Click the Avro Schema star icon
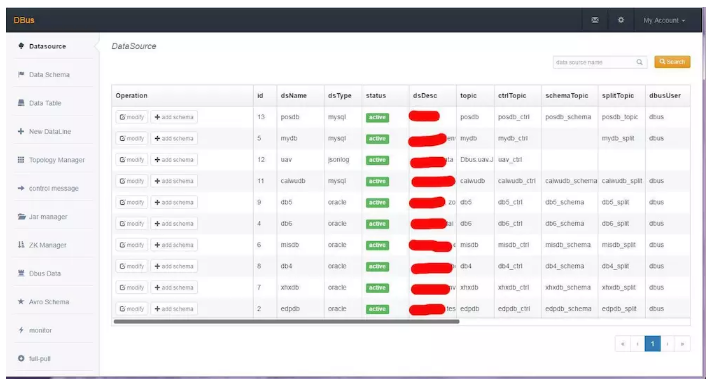716x382 pixels. pyautogui.click(x=21, y=301)
